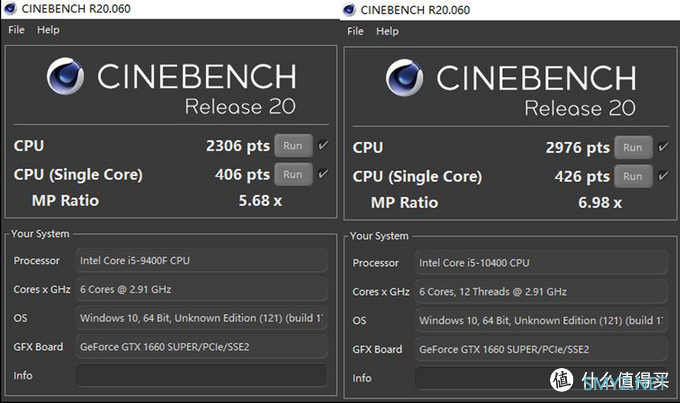
Task: Click 'Release 20' text in left window
Action: (x=240, y=107)
